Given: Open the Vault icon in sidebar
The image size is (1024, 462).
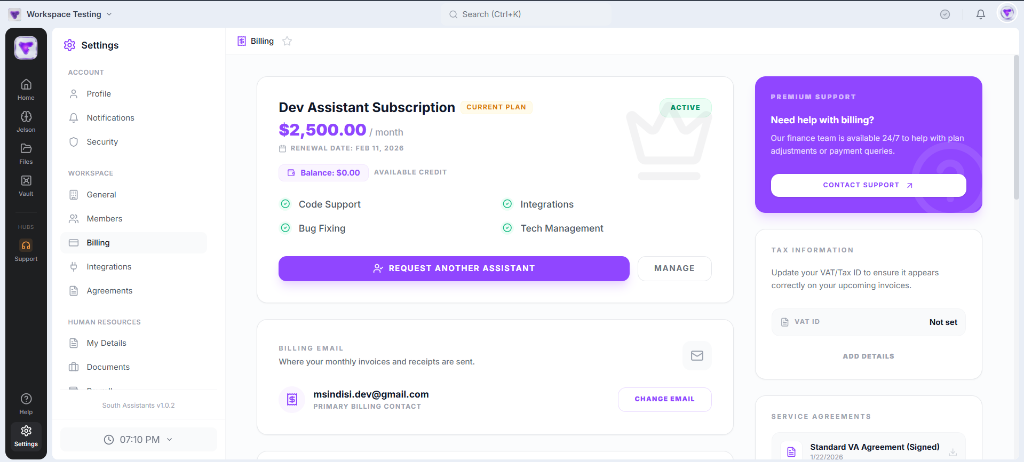Looking at the screenshot, I should (26, 184).
